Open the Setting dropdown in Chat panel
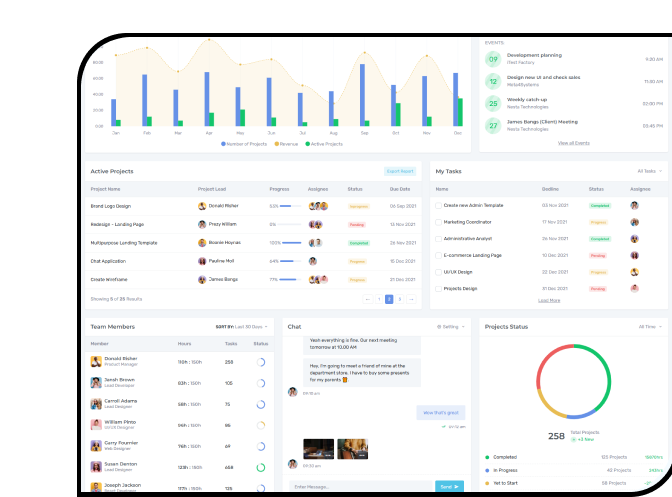The width and height of the screenshot is (672, 497). 452,326
